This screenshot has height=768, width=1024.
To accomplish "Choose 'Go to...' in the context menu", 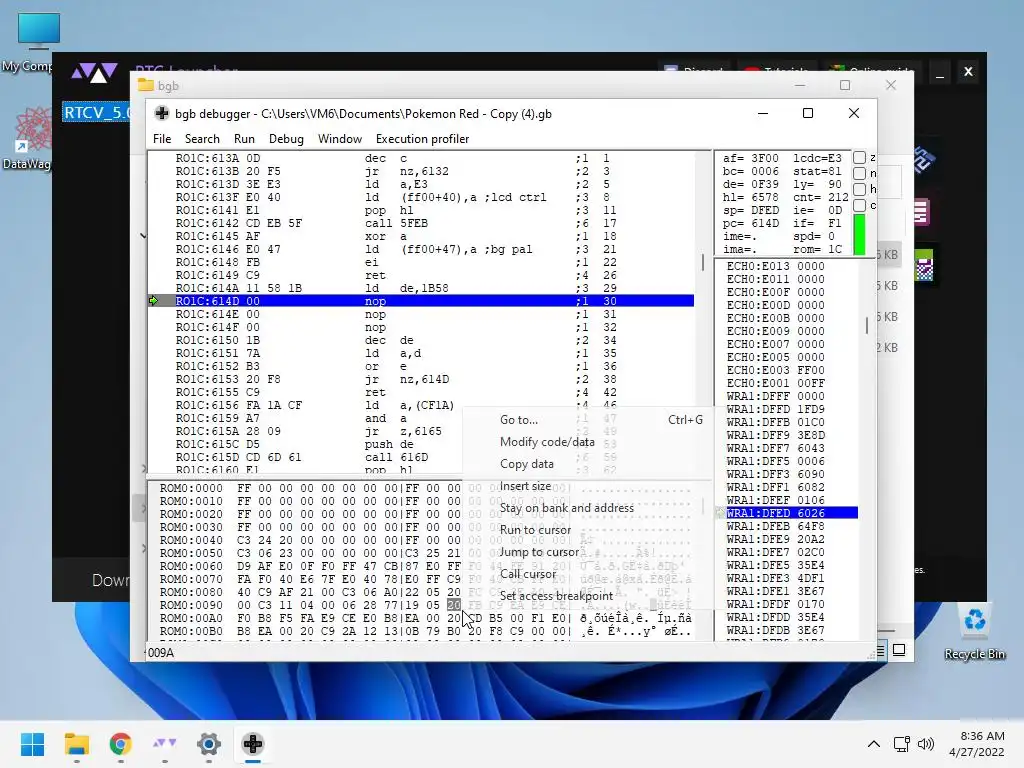I will pyautogui.click(x=519, y=420).
